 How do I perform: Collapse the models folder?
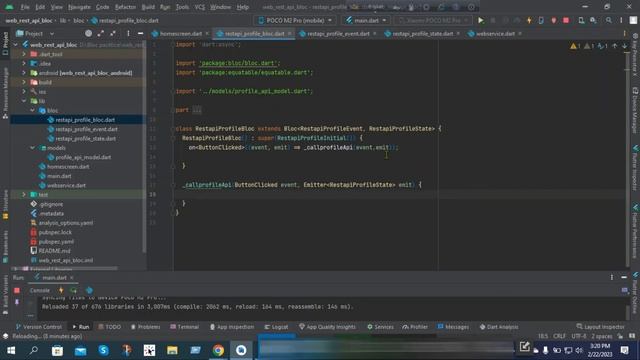click(x=33, y=148)
